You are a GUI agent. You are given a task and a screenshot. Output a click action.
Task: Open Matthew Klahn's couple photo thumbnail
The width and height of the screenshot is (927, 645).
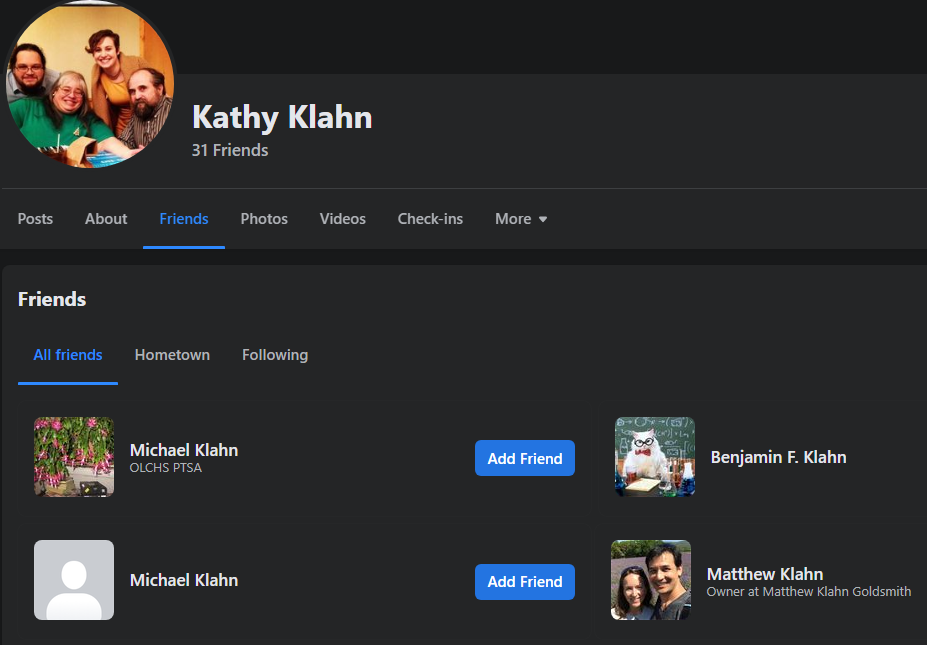651,580
